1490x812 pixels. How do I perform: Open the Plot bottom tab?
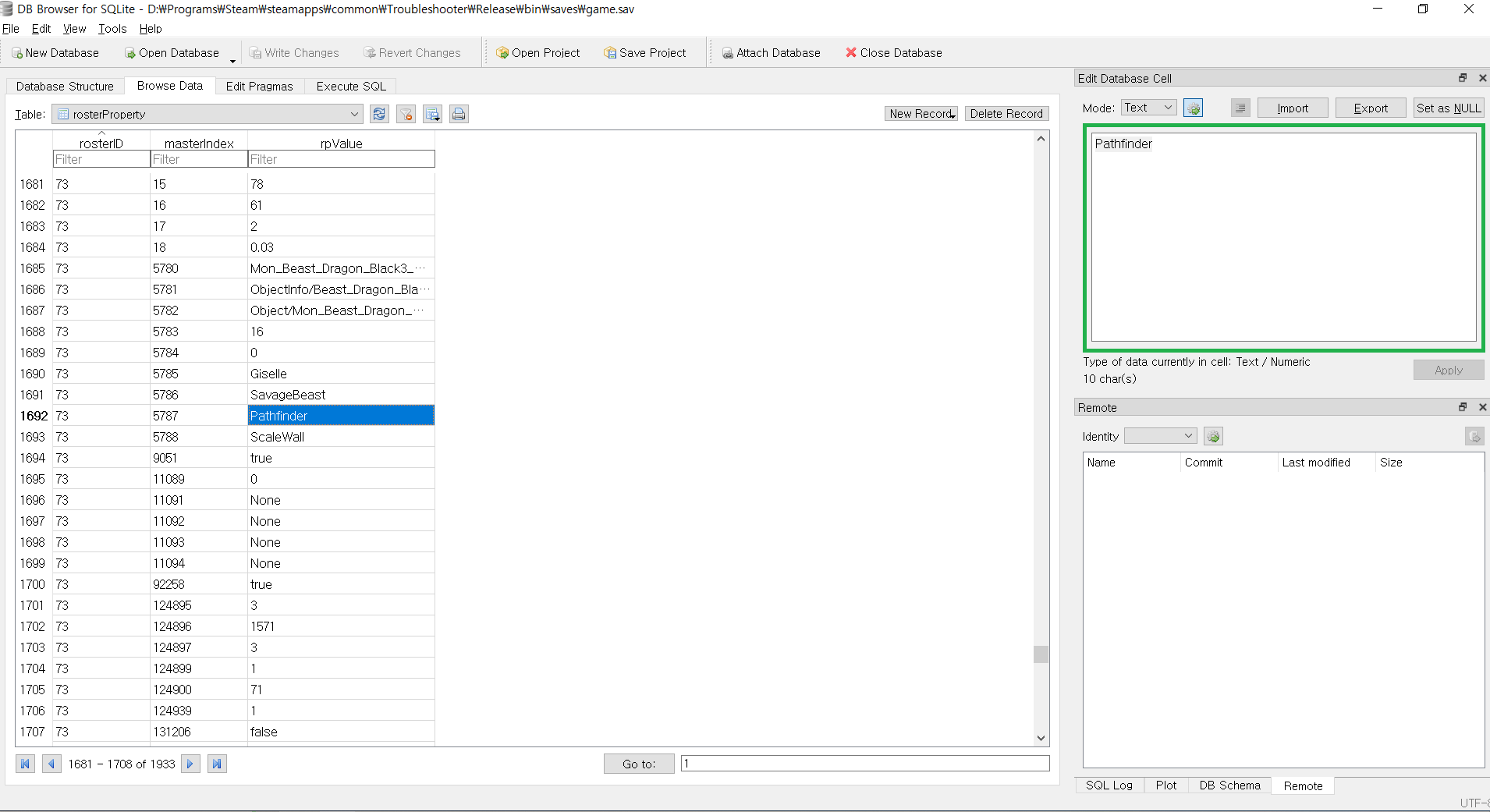click(1166, 785)
